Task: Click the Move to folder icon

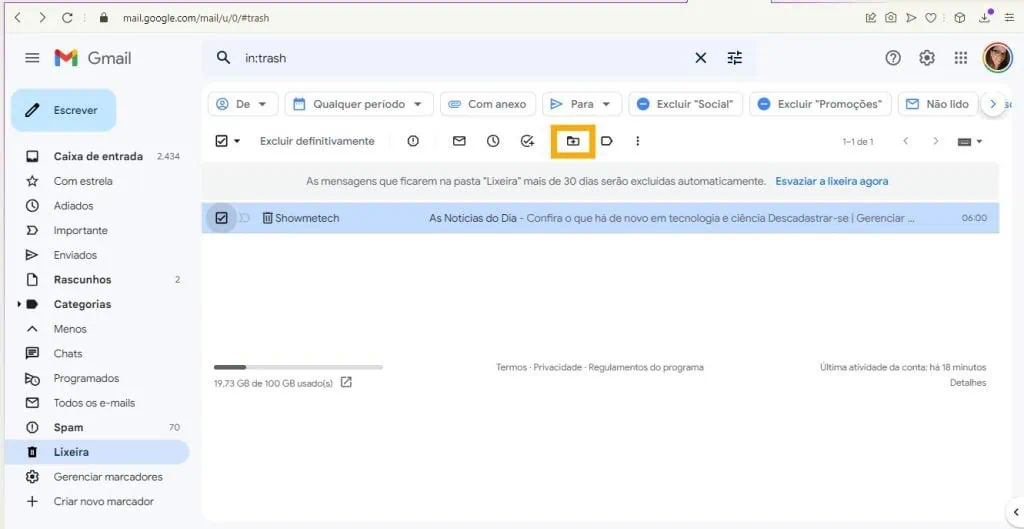Action: (x=573, y=141)
